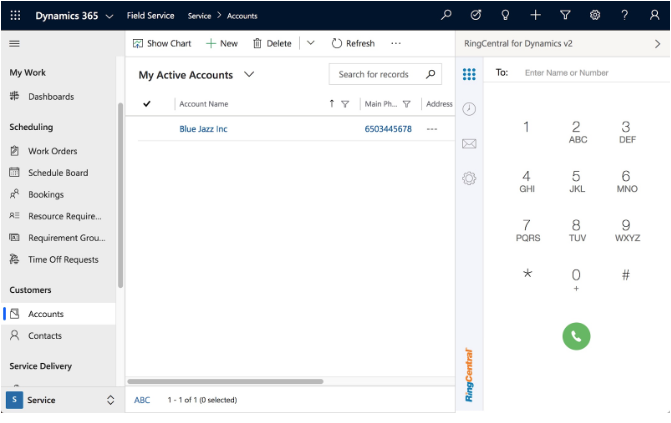The image size is (671, 423).
Task: Click the Show Chart button
Action: click(162, 43)
